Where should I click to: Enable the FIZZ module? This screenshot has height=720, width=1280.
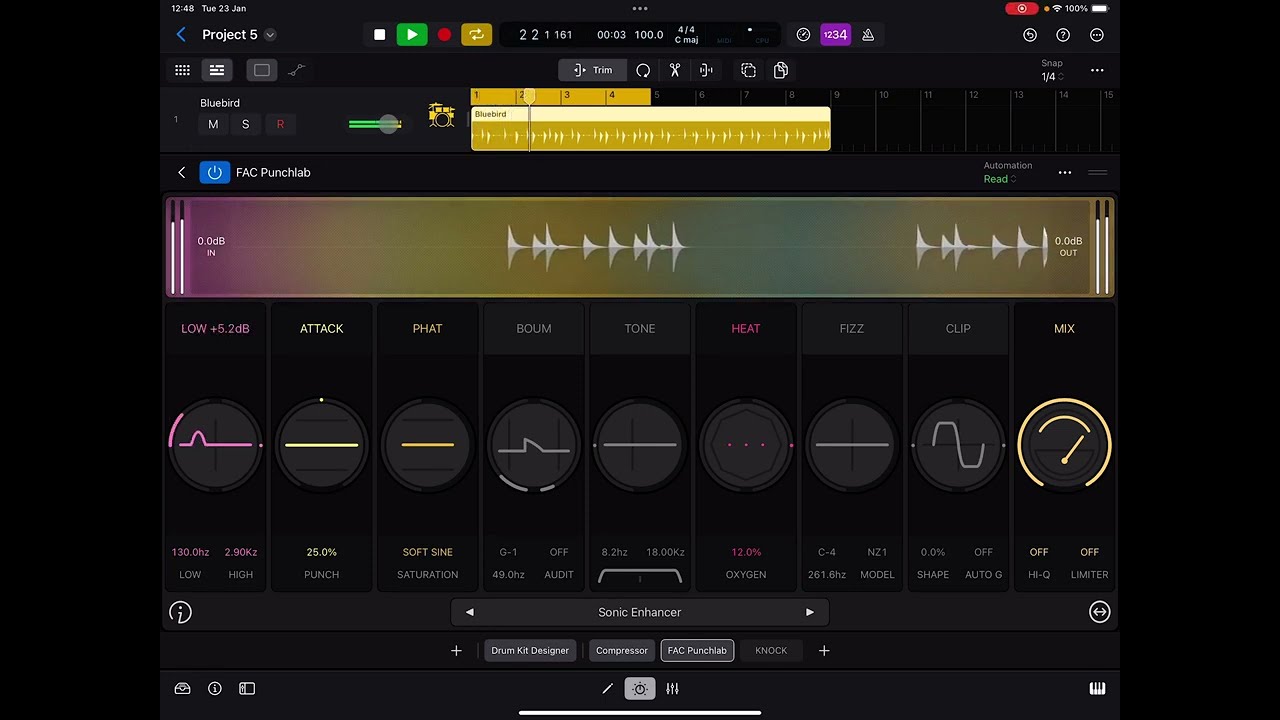pos(852,328)
